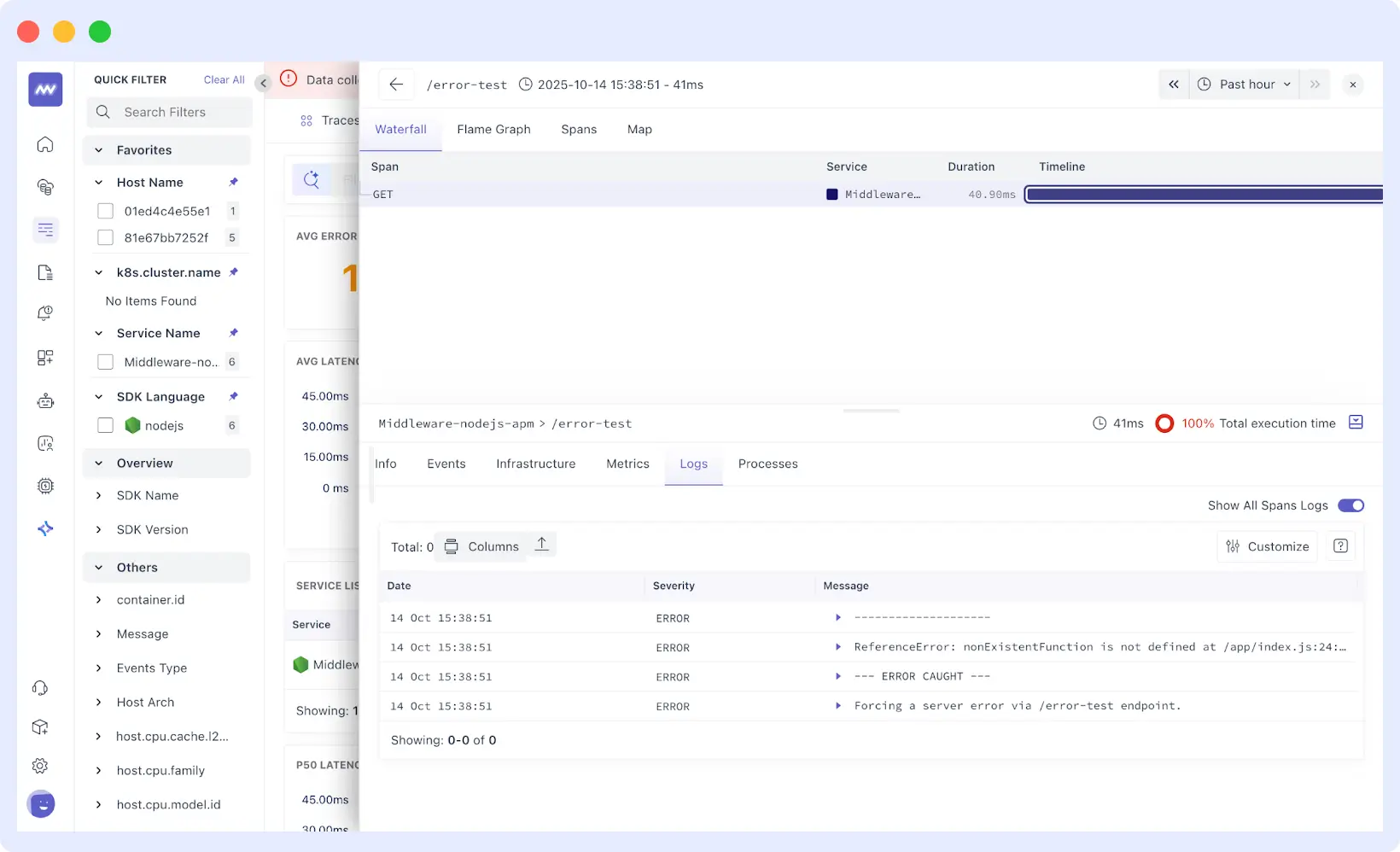Viewport: 1400px width, 852px height.
Task: Open the Help headset icon near bottom sidebar
Action: tap(40, 687)
